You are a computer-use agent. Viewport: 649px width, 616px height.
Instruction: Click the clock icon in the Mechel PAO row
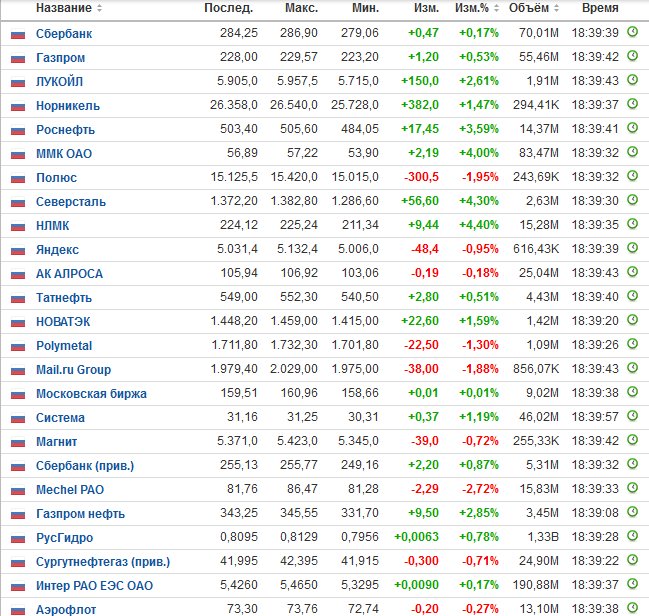632,488
